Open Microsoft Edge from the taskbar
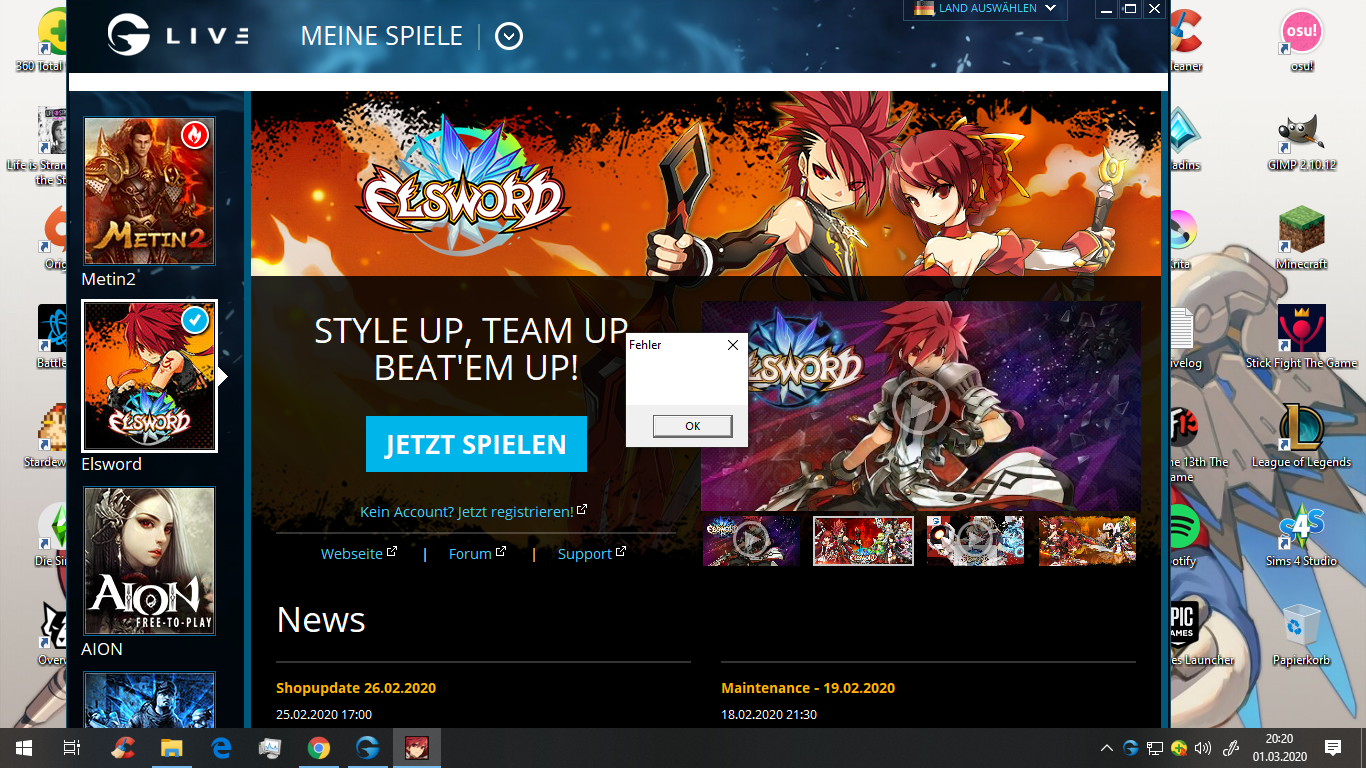The height and width of the screenshot is (768, 1366). point(221,748)
